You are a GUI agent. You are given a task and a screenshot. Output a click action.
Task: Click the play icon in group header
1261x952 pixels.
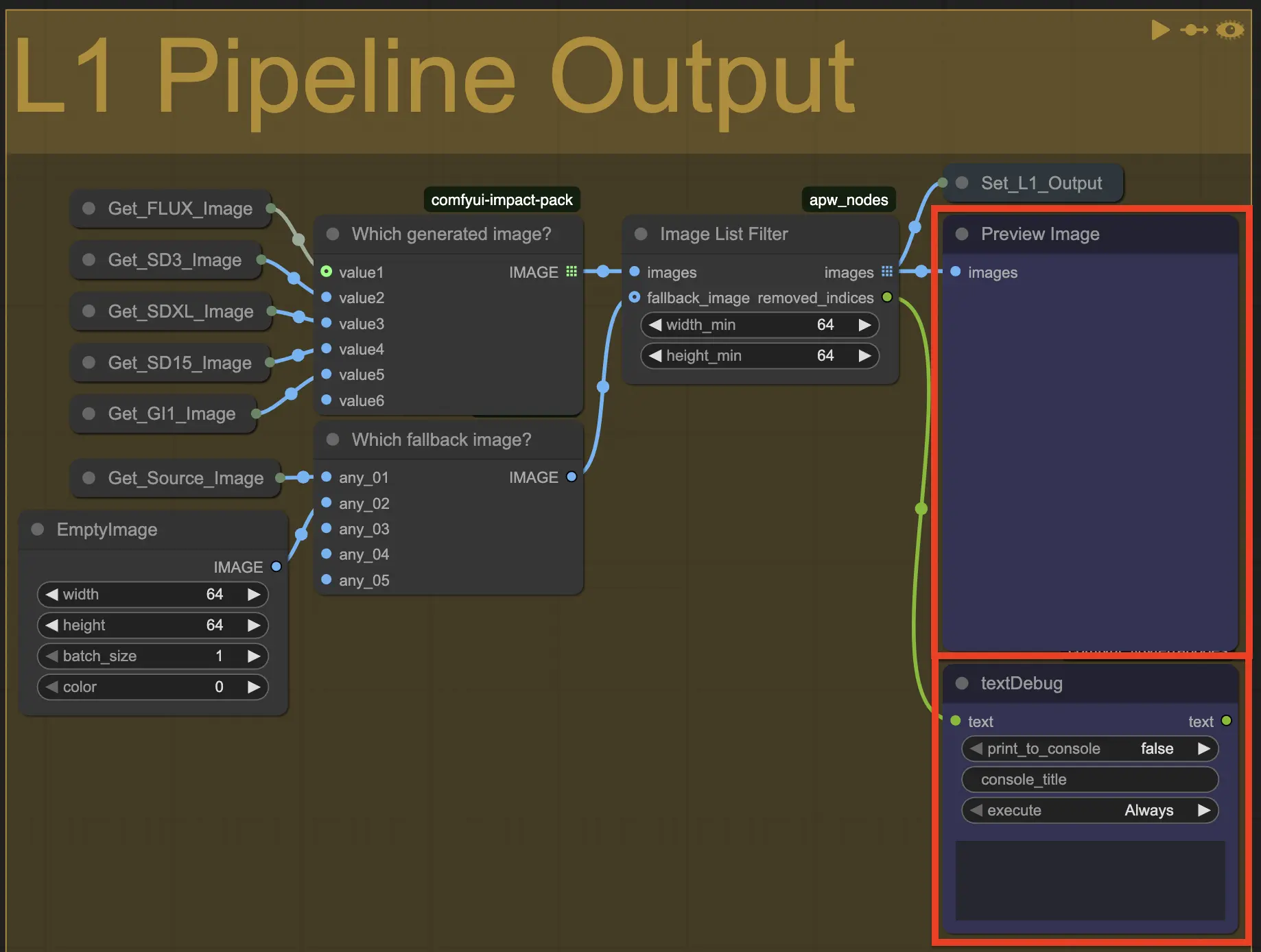click(x=1159, y=30)
